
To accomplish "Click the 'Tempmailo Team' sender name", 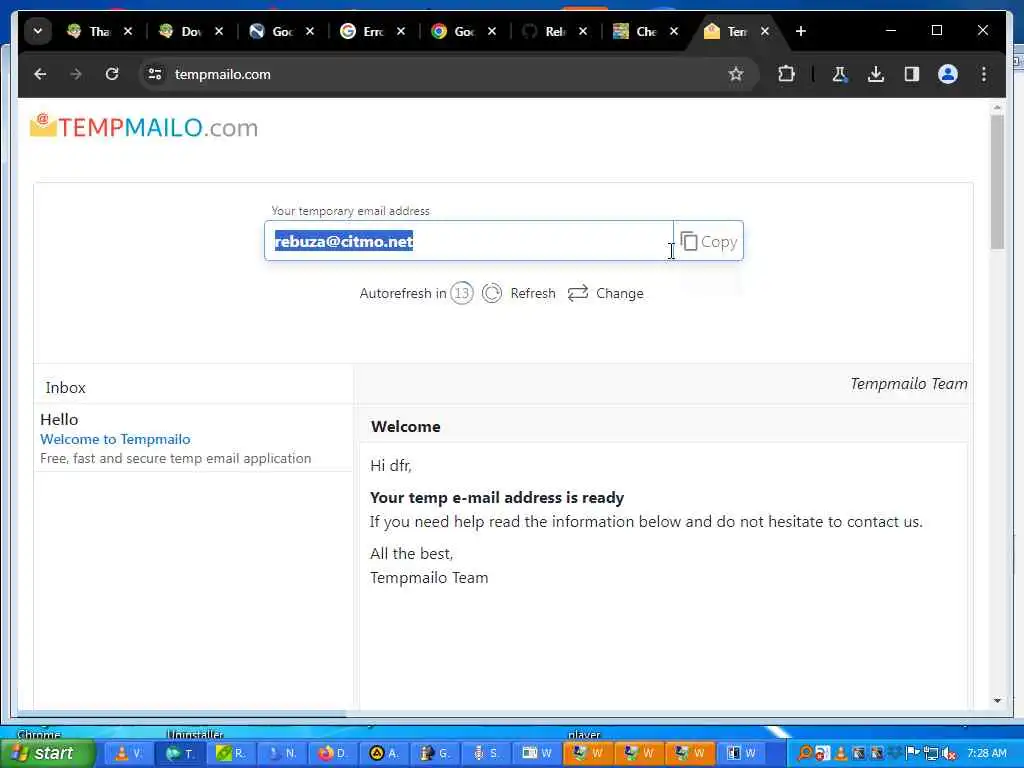I will 908,384.
